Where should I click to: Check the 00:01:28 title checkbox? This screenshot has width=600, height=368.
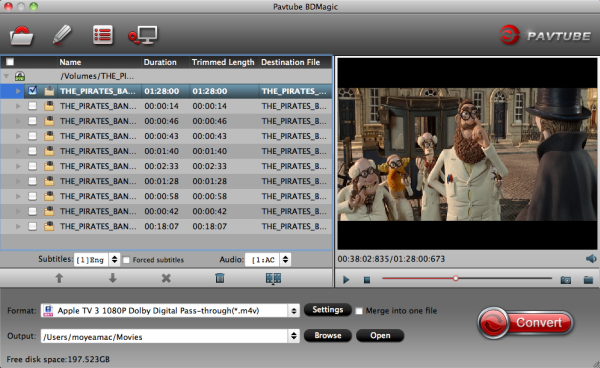pyautogui.click(x=33, y=181)
